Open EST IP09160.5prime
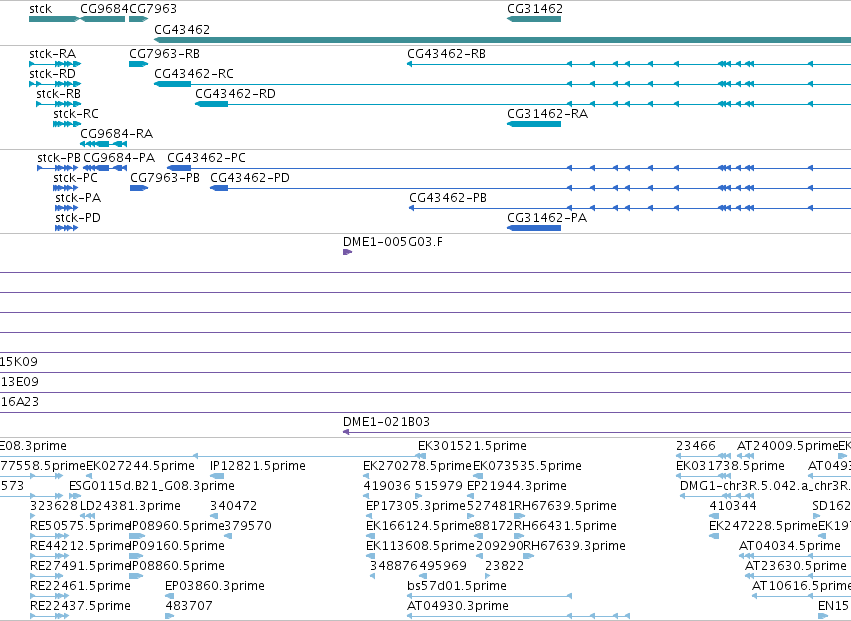 pyautogui.click(x=136, y=556)
